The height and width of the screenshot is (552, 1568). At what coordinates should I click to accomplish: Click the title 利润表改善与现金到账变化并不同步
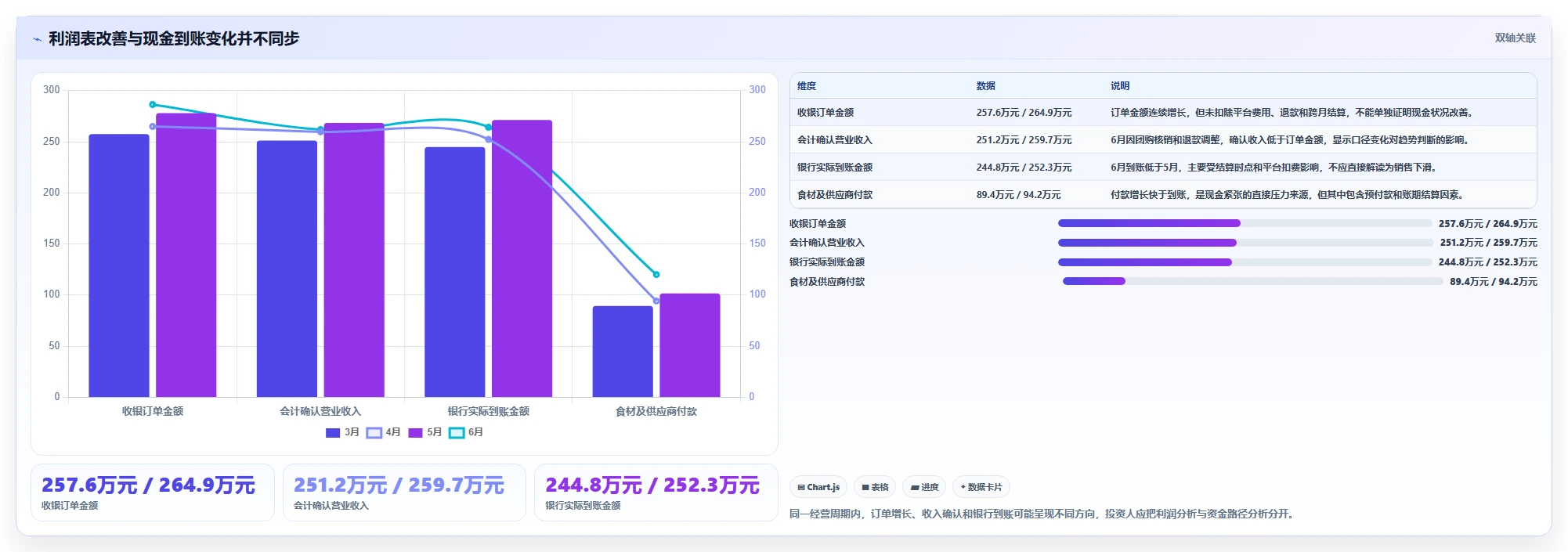pyautogui.click(x=174, y=38)
